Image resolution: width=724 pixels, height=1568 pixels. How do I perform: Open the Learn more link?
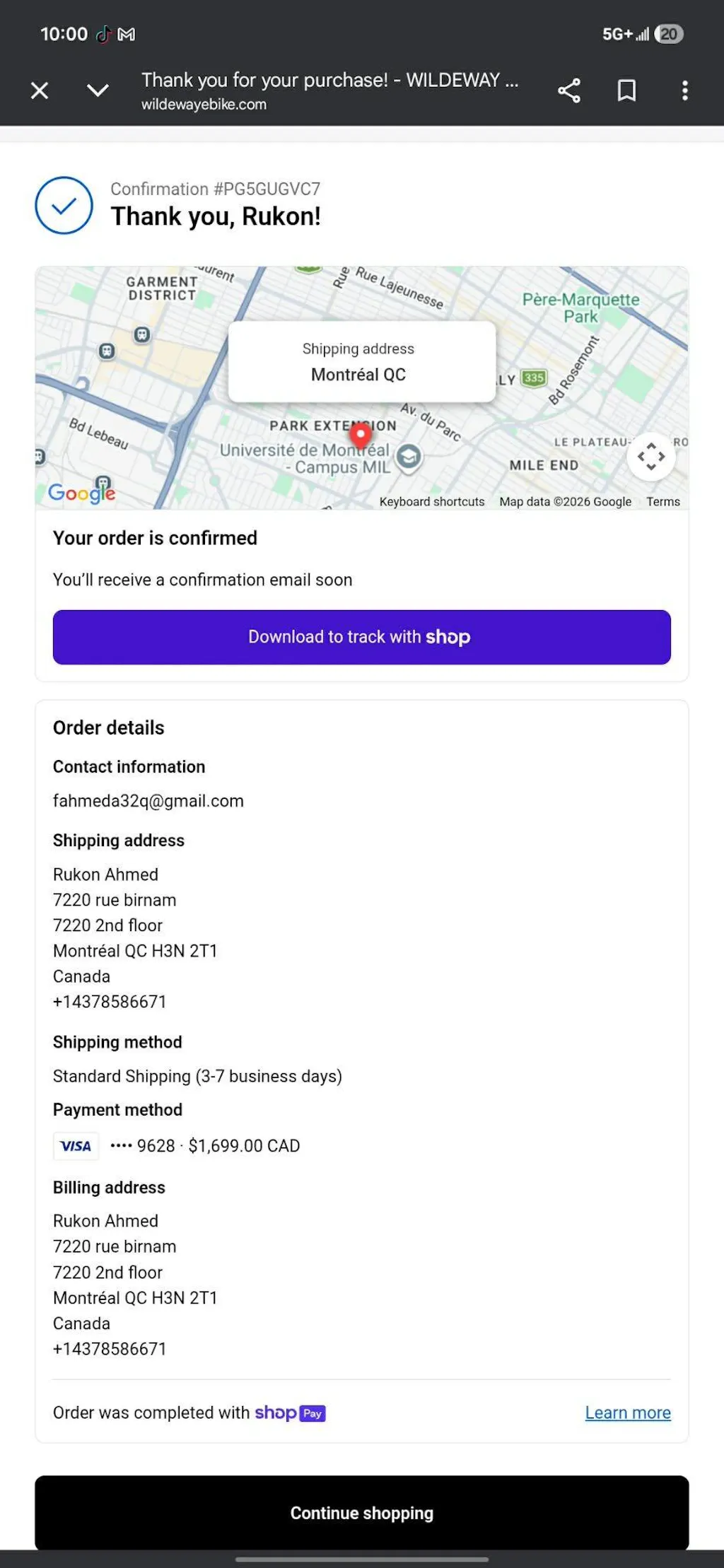pos(628,1412)
